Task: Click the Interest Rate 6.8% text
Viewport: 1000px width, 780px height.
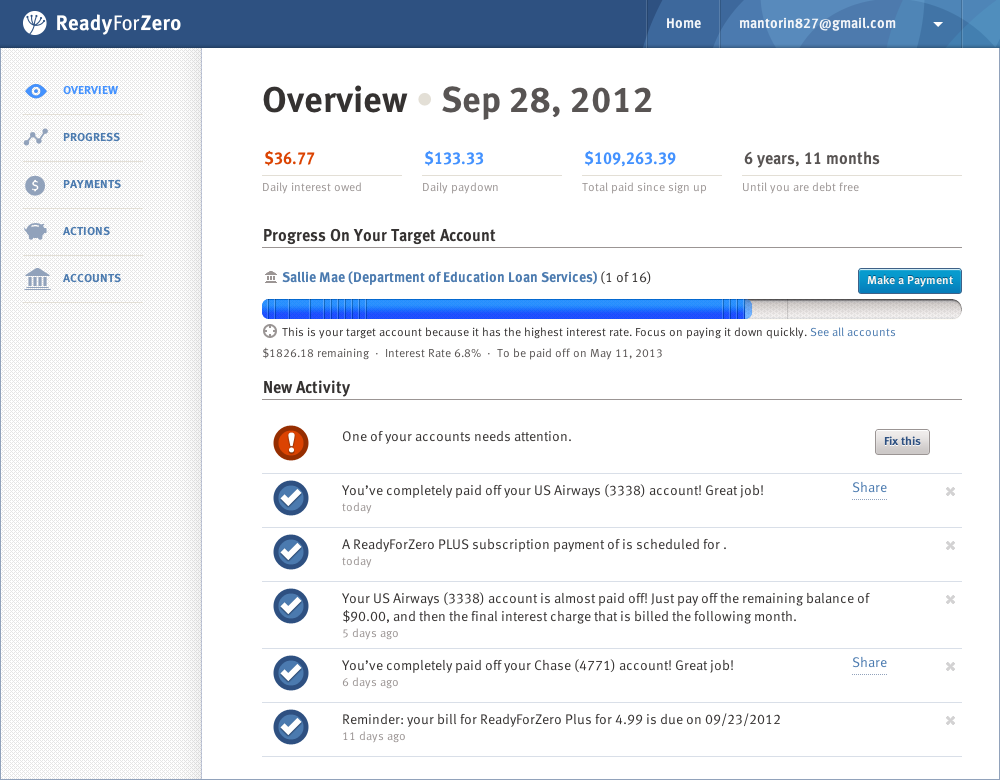Action: 433,353
